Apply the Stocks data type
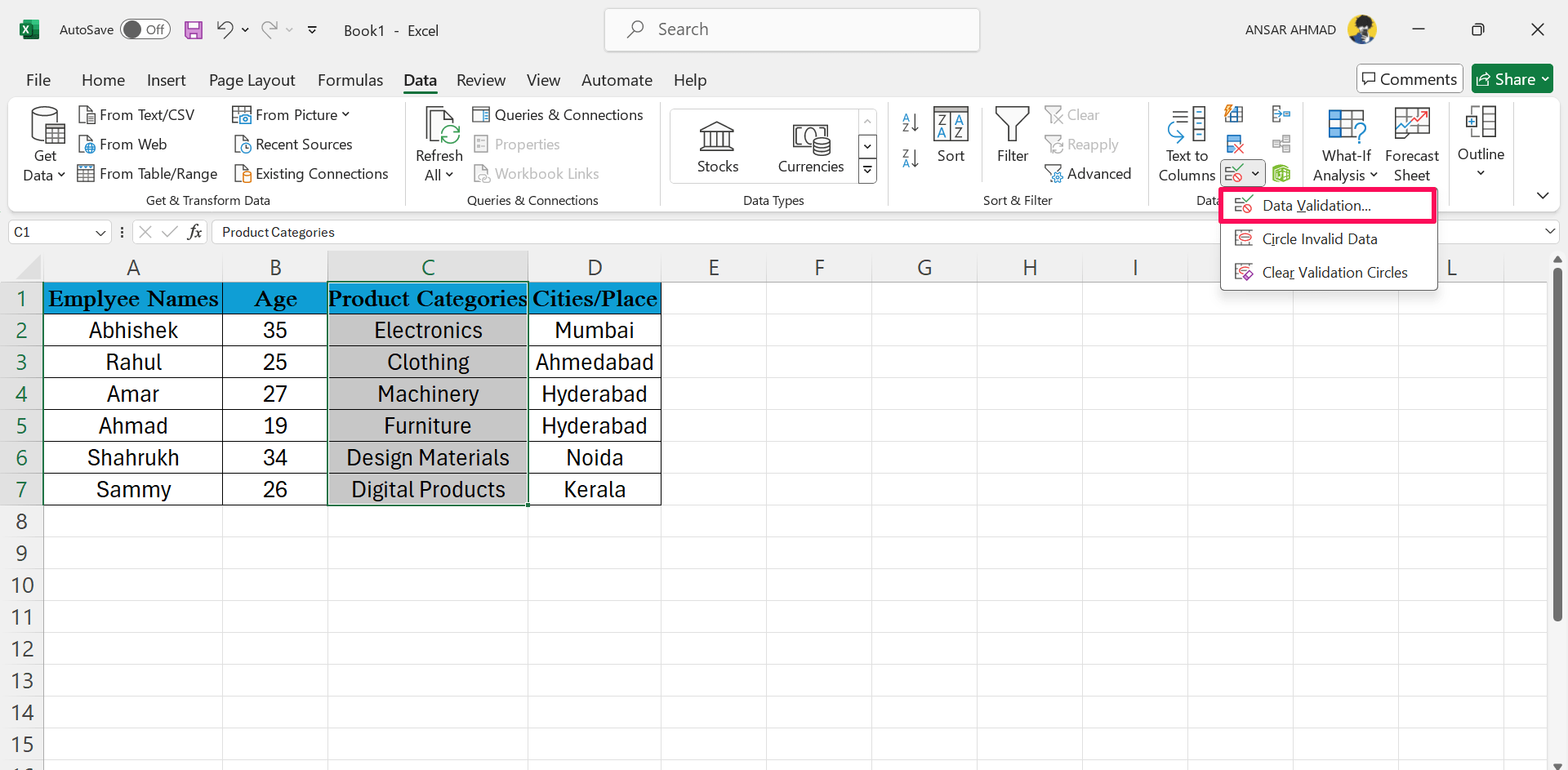The height and width of the screenshot is (770, 1568). pyautogui.click(x=717, y=147)
